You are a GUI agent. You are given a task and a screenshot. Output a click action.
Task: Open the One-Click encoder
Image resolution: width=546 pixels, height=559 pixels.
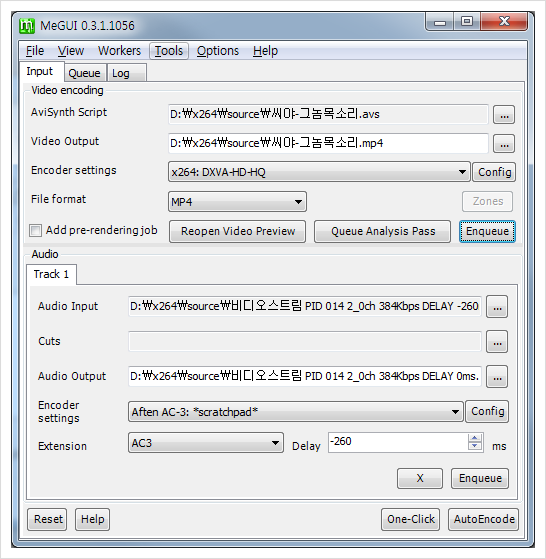click(410, 519)
